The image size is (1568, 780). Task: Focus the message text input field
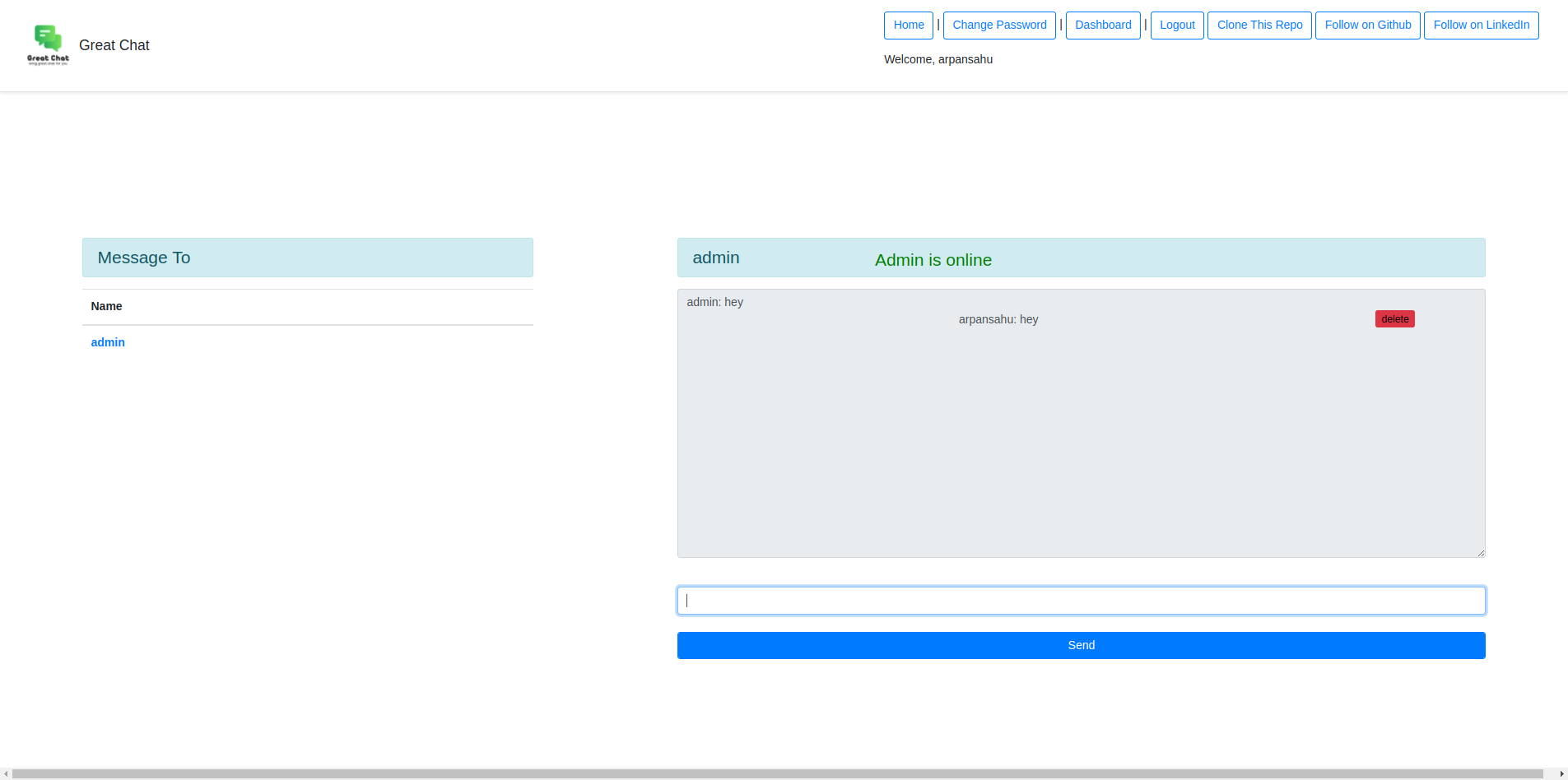[1080, 601]
